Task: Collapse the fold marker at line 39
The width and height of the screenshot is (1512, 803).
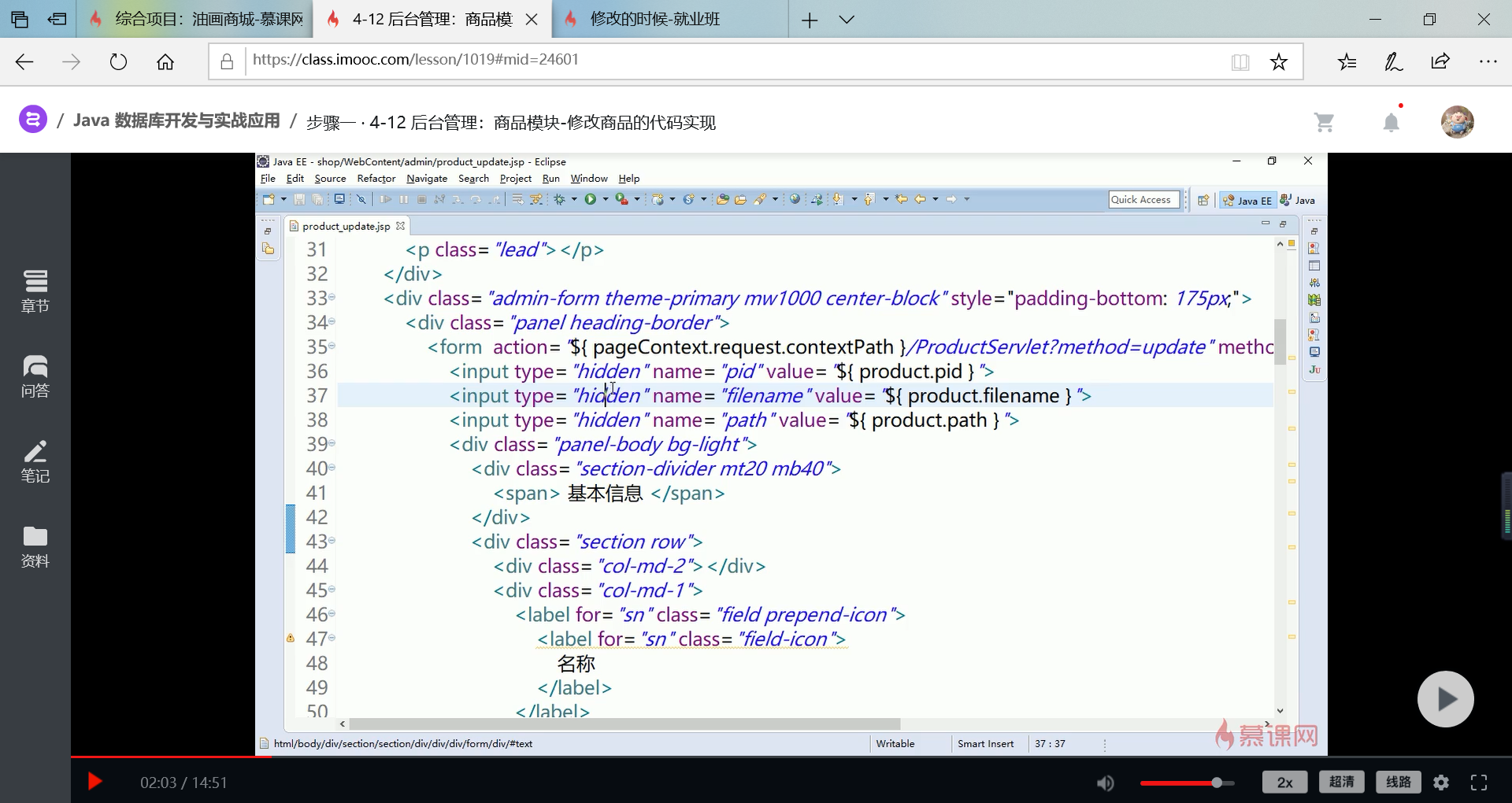Action: 332,443
